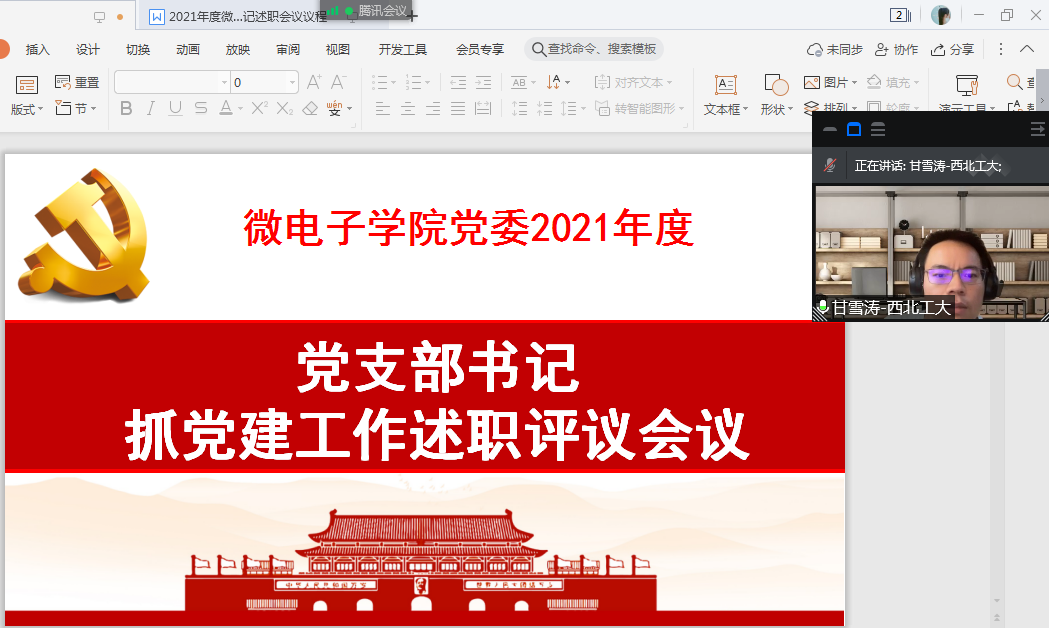This screenshot has width=1049, height=628.
Task: Open the font size dropdown
Action: pos(292,82)
